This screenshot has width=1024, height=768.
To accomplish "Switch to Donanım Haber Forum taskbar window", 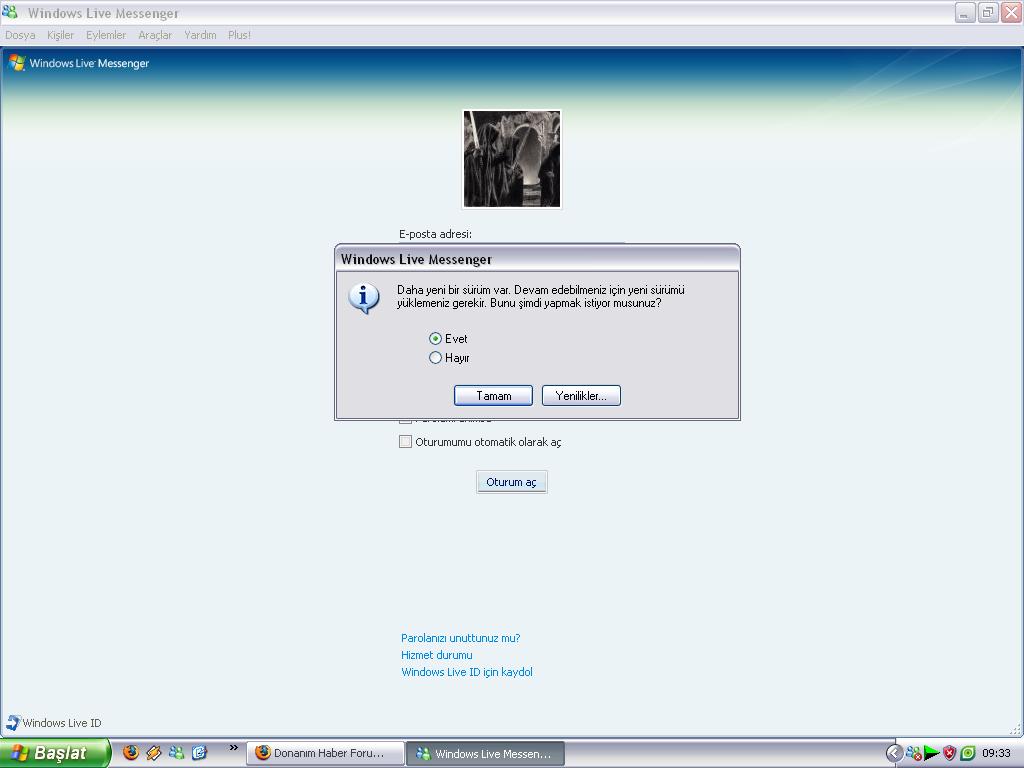I will pyautogui.click(x=325, y=753).
